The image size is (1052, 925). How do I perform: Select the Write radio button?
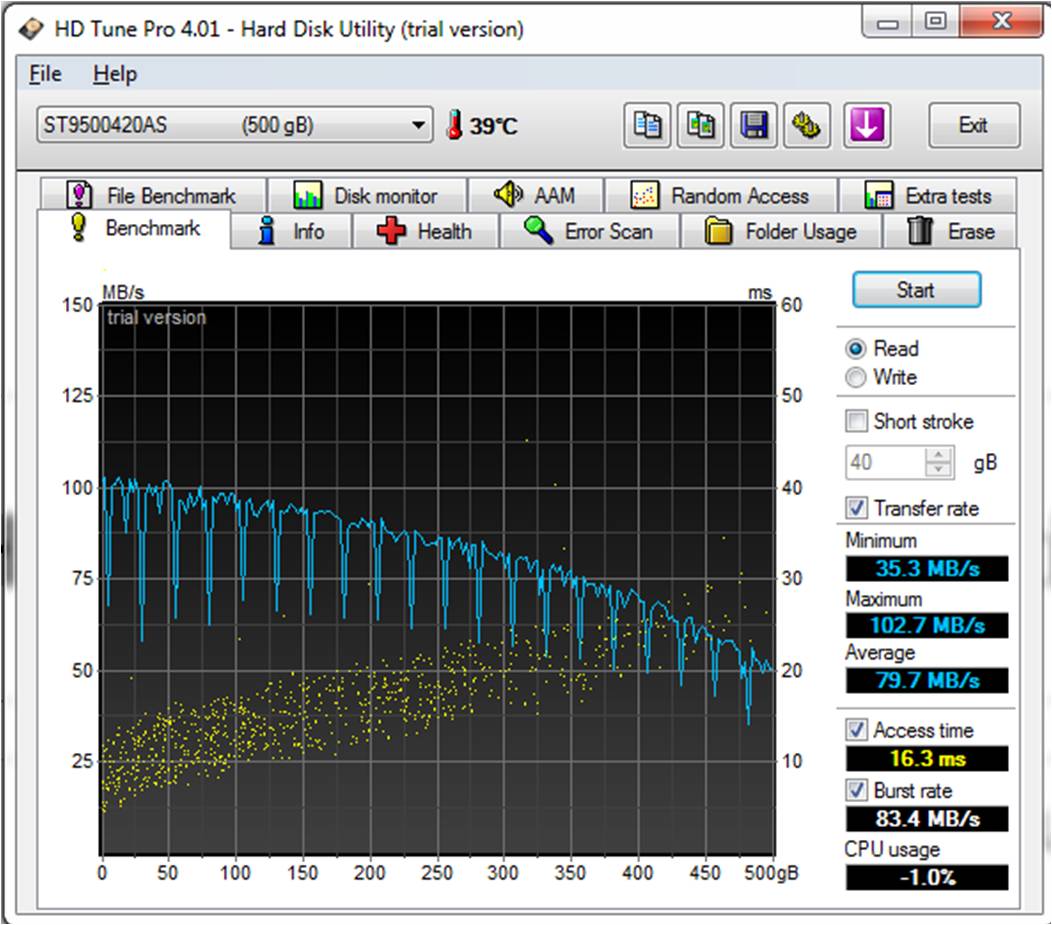[x=856, y=378]
